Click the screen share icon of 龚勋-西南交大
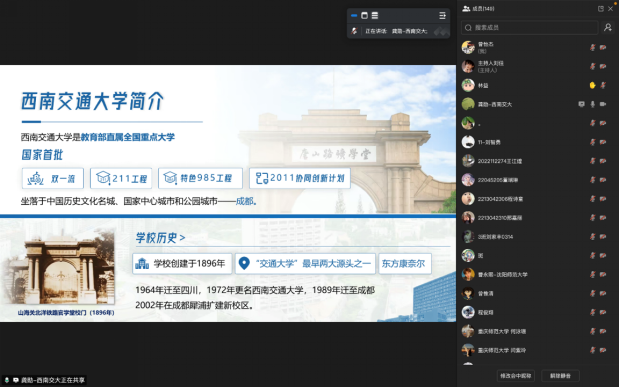 tap(581, 104)
